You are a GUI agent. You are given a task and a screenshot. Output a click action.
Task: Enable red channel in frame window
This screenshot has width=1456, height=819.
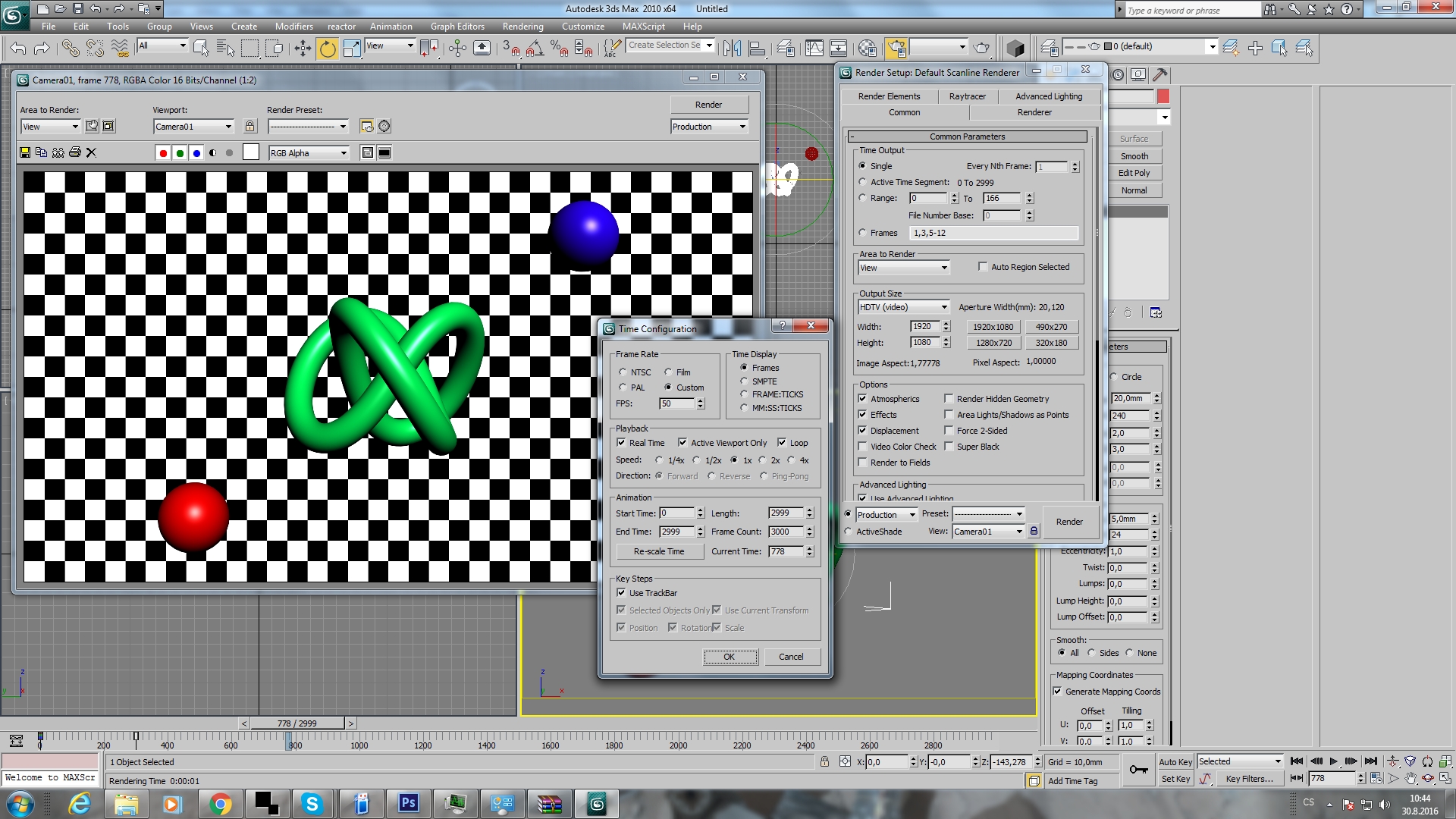click(x=163, y=153)
